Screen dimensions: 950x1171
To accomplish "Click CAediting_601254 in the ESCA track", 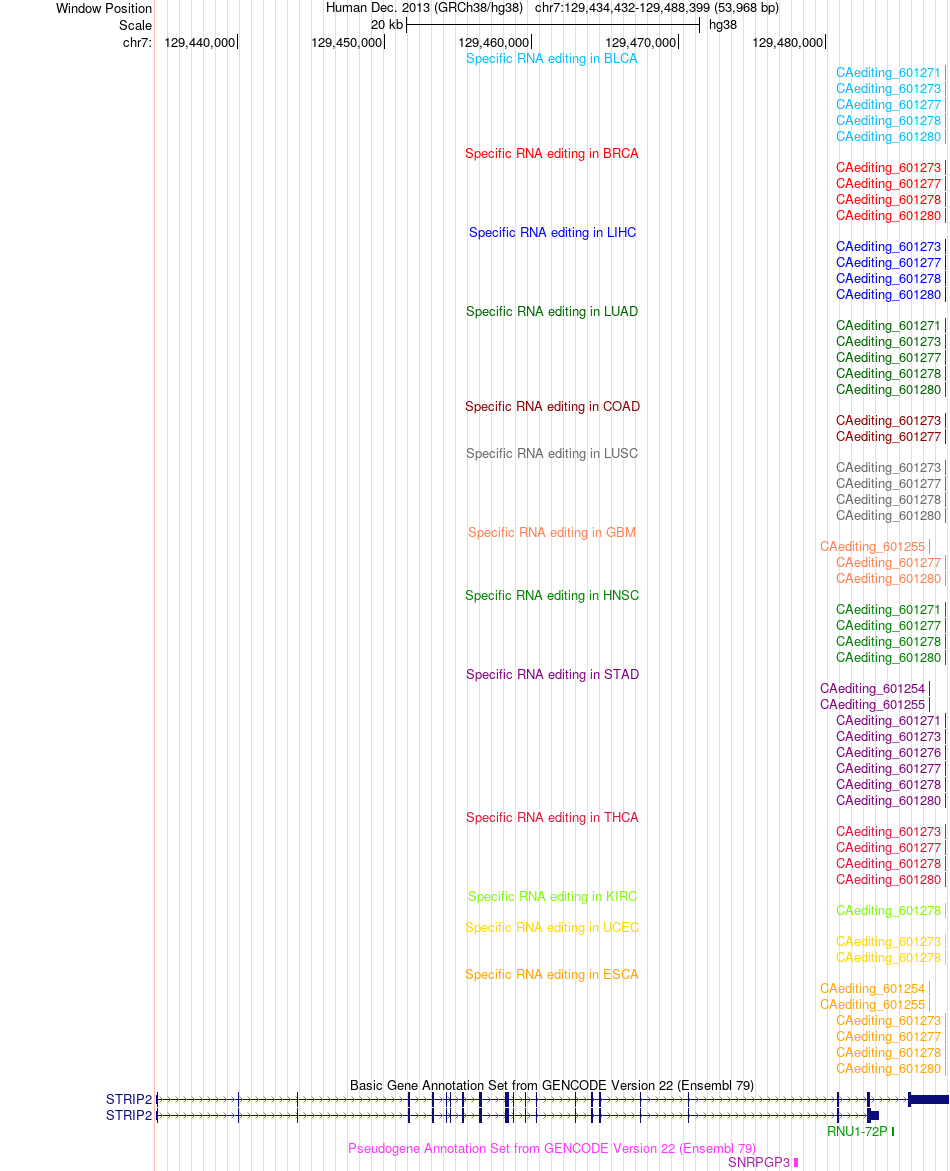I will (x=872, y=990).
